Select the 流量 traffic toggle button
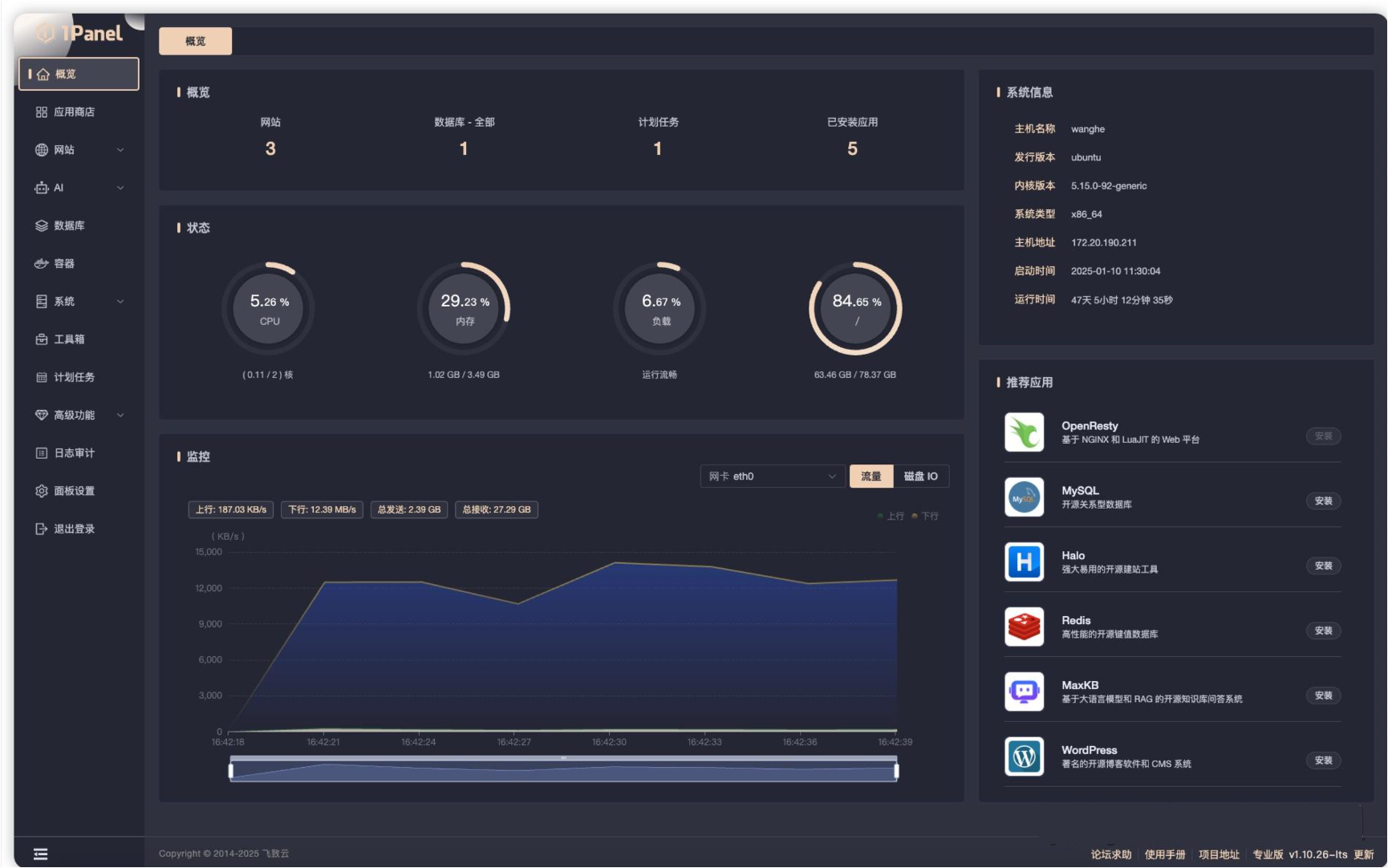The height and width of the screenshot is (868, 1388). coord(871,477)
